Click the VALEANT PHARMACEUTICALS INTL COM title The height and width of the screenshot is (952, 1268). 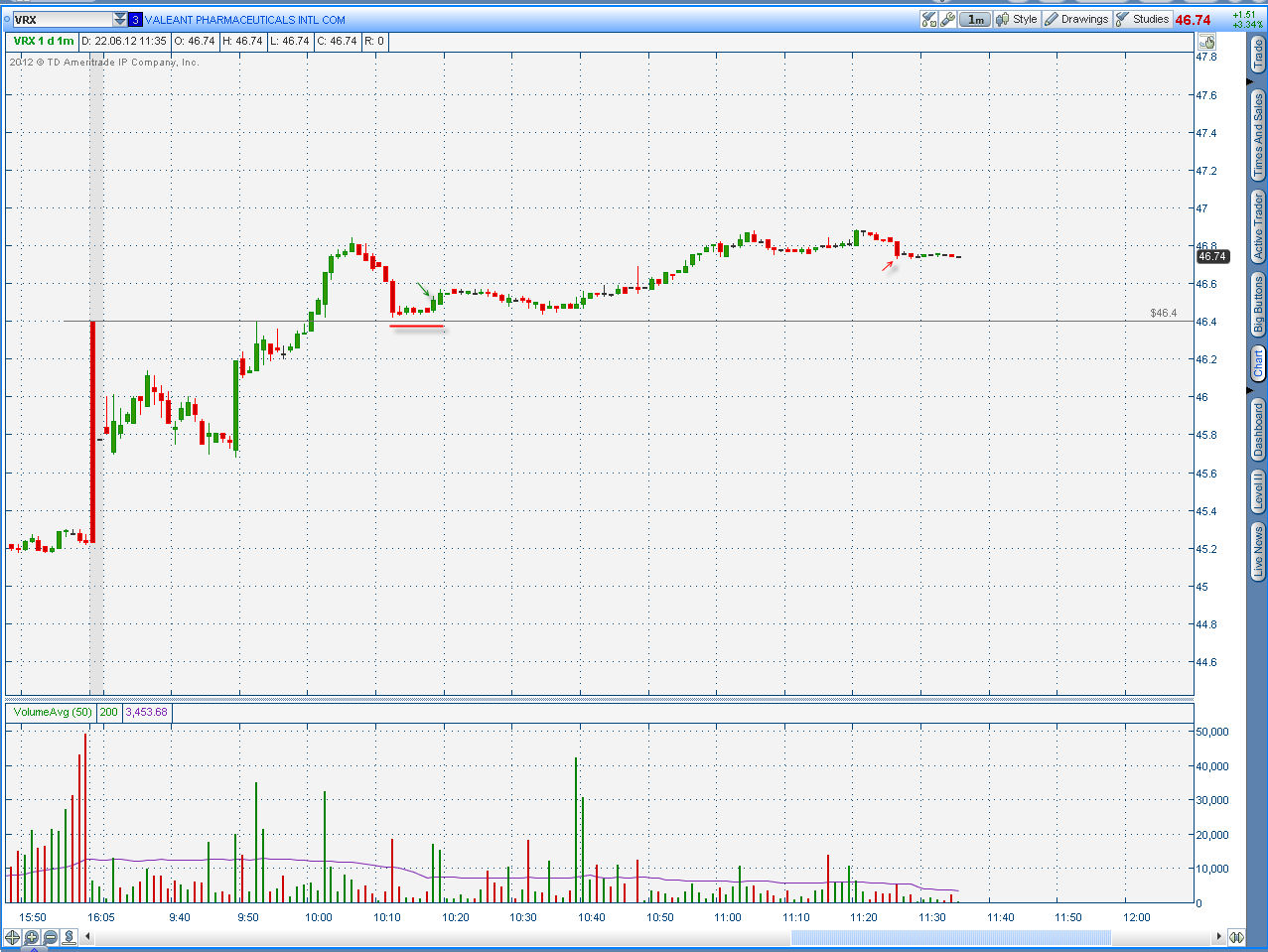[x=245, y=20]
